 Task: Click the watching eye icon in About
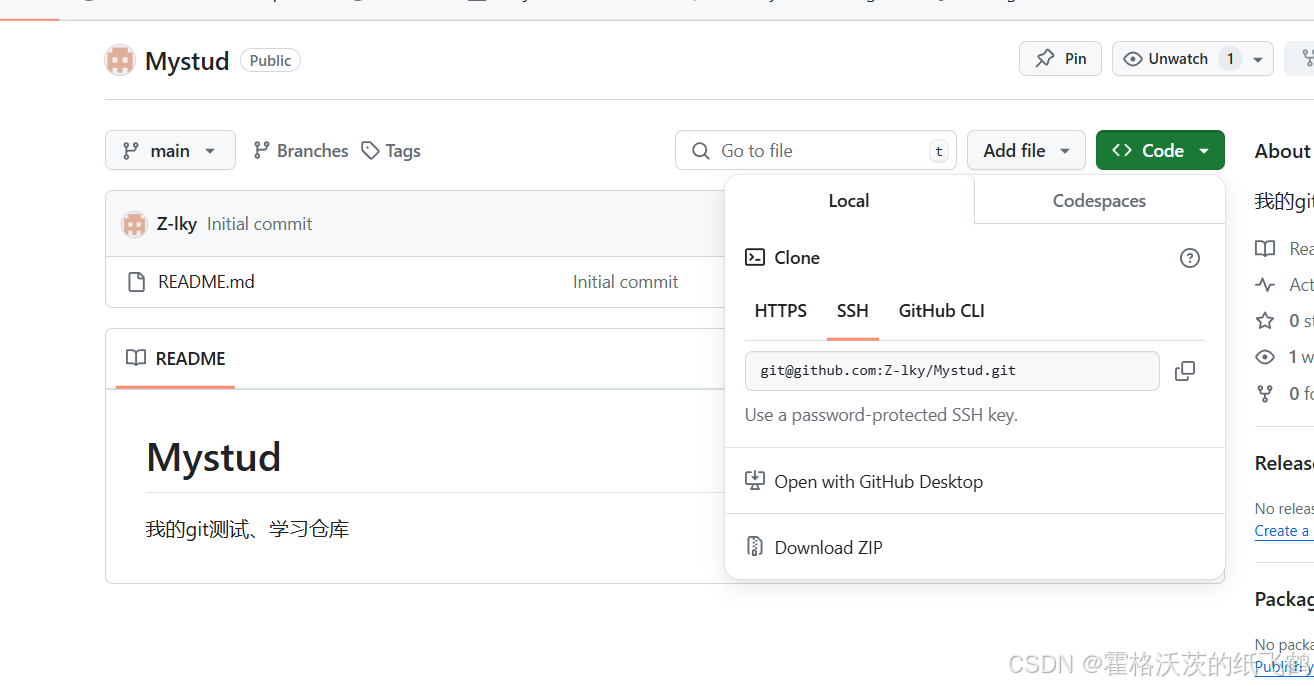(x=1265, y=357)
